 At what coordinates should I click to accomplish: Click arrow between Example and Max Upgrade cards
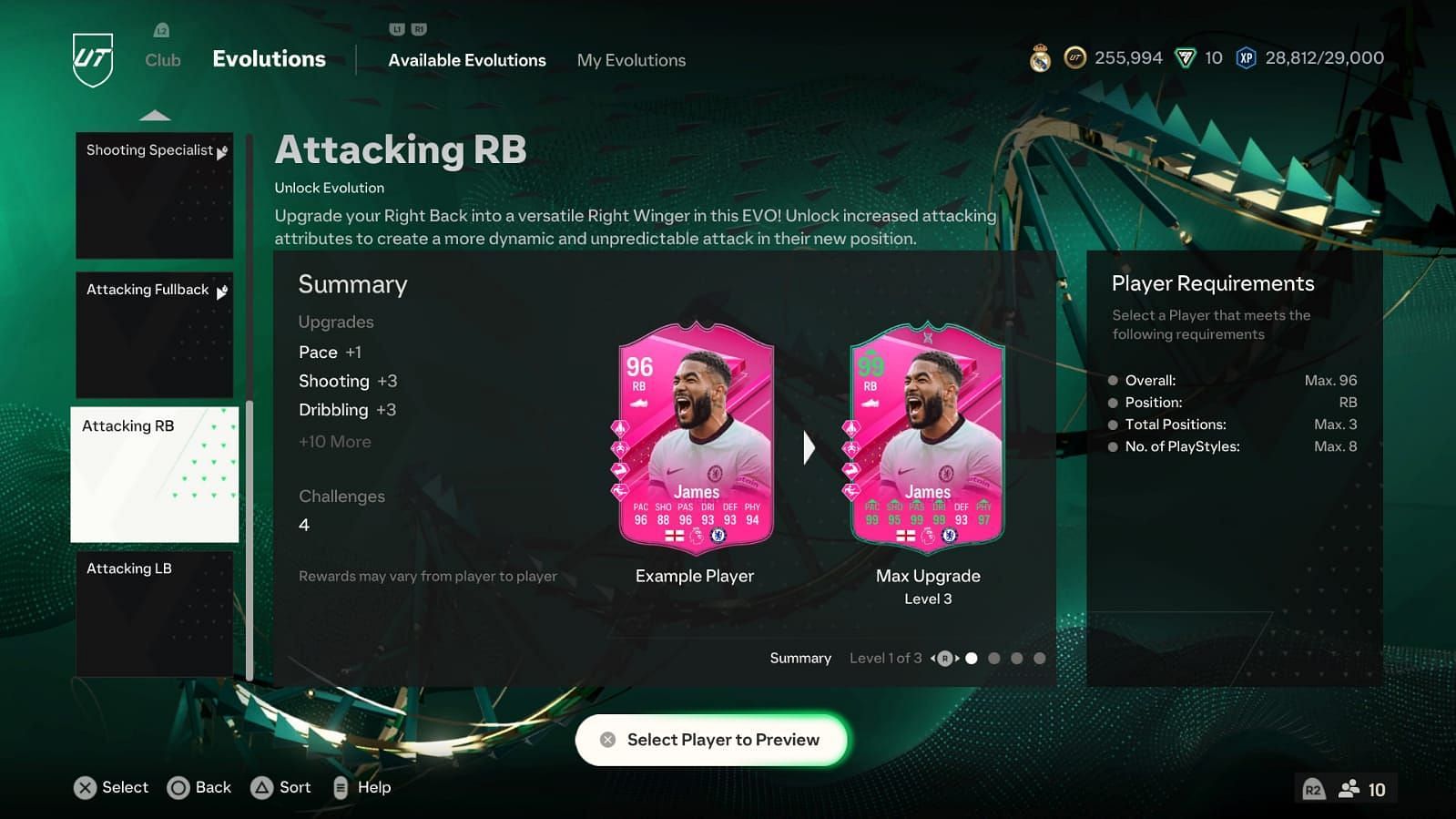tap(809, 447)
